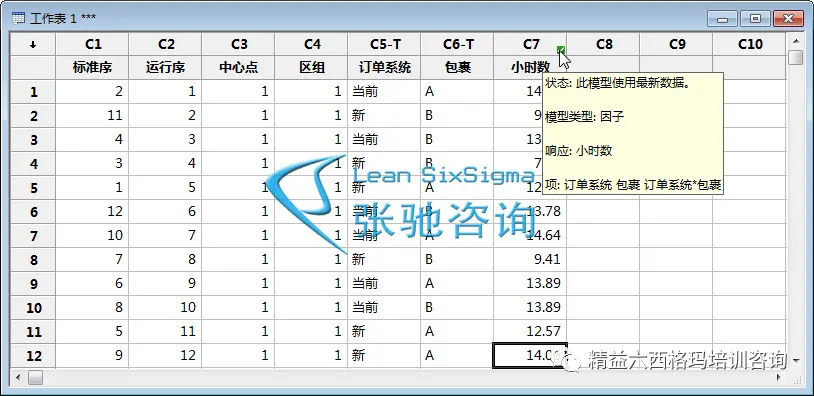The image size is (814, 396).
Task: Open the worksheet icon menu in title bar
Action: pyautogui.click(x=18, y=19)
